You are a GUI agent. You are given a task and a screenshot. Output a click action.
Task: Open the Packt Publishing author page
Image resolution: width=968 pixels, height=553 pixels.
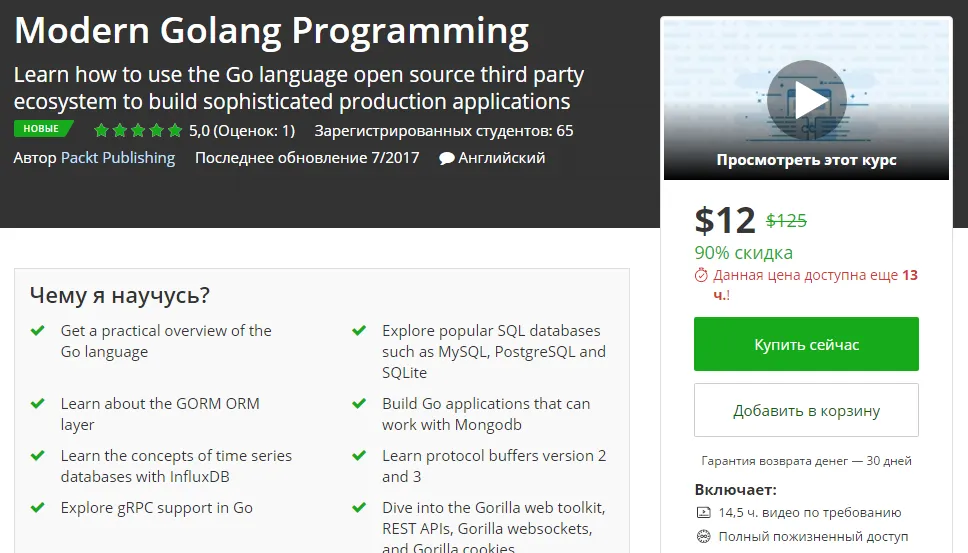[x=118, y=158]
